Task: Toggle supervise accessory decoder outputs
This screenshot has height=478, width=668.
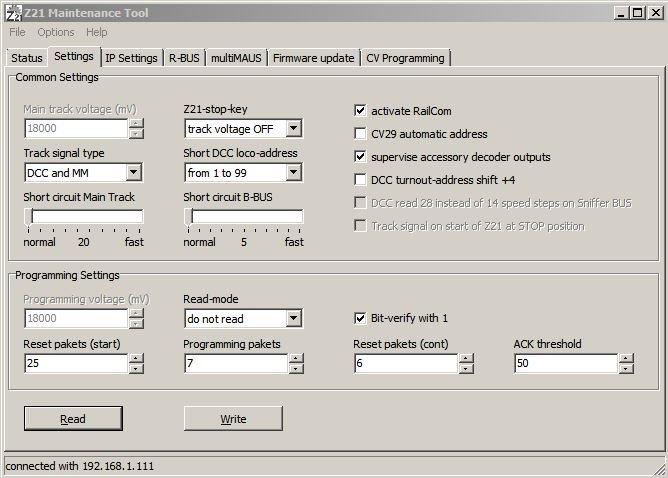Action: [361, 157]
